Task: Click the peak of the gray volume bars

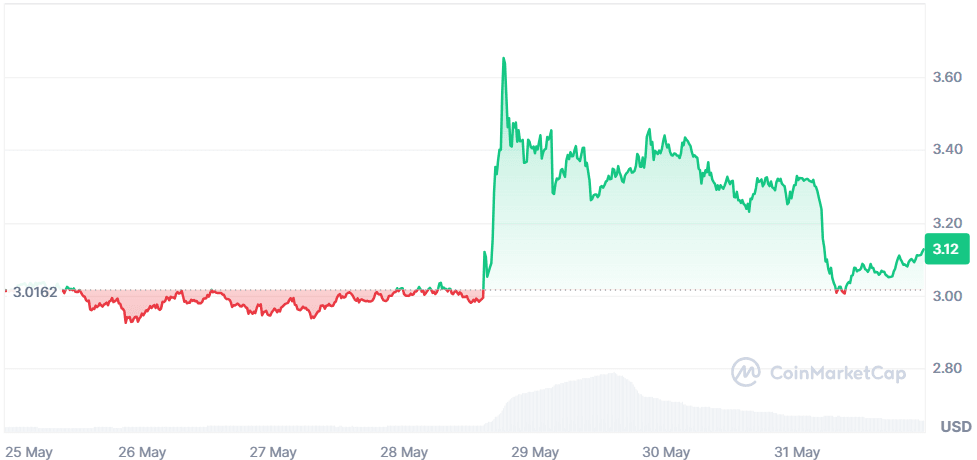Action: point(609,376)
